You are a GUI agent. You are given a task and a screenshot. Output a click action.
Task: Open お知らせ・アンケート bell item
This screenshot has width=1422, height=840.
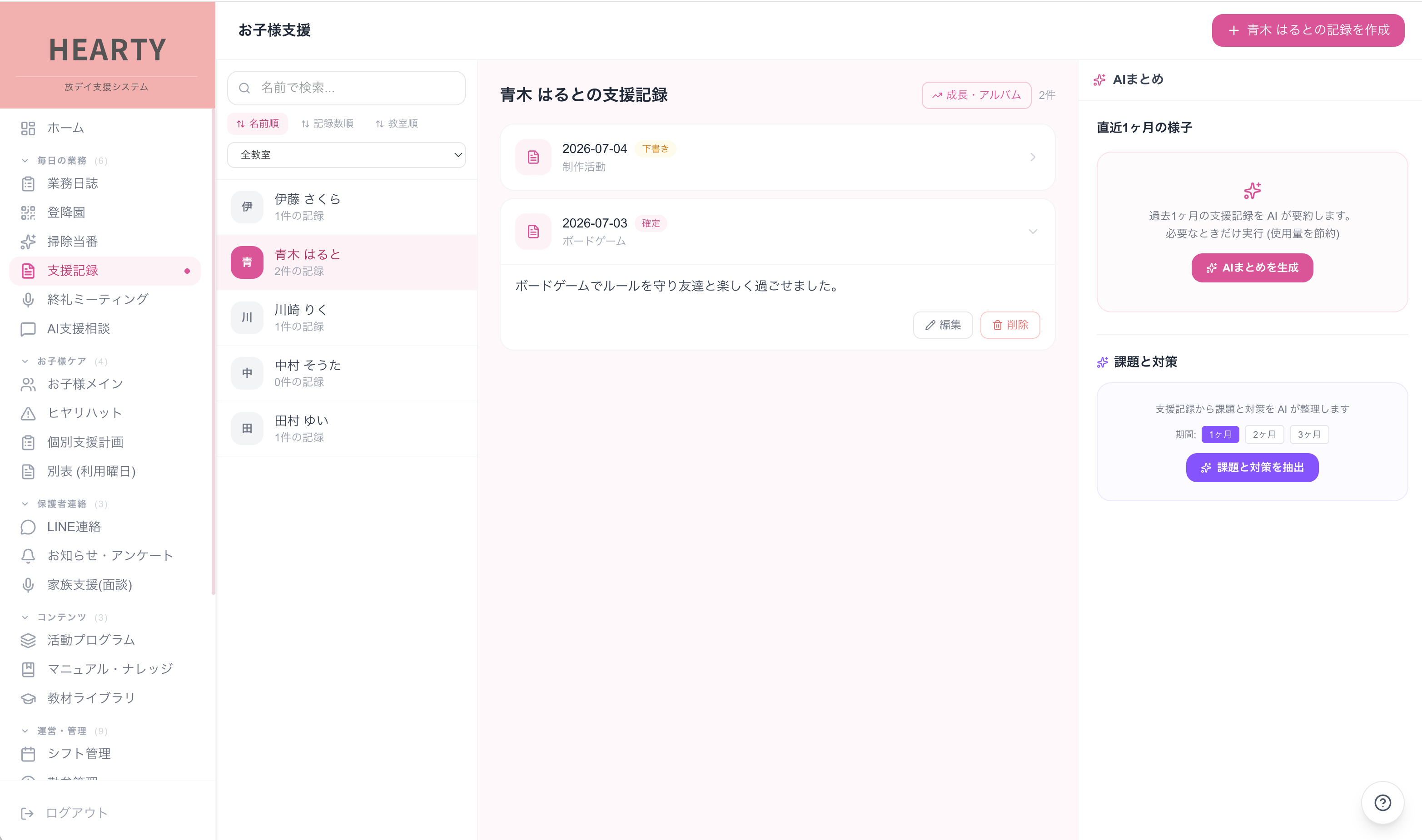point(105,556)
